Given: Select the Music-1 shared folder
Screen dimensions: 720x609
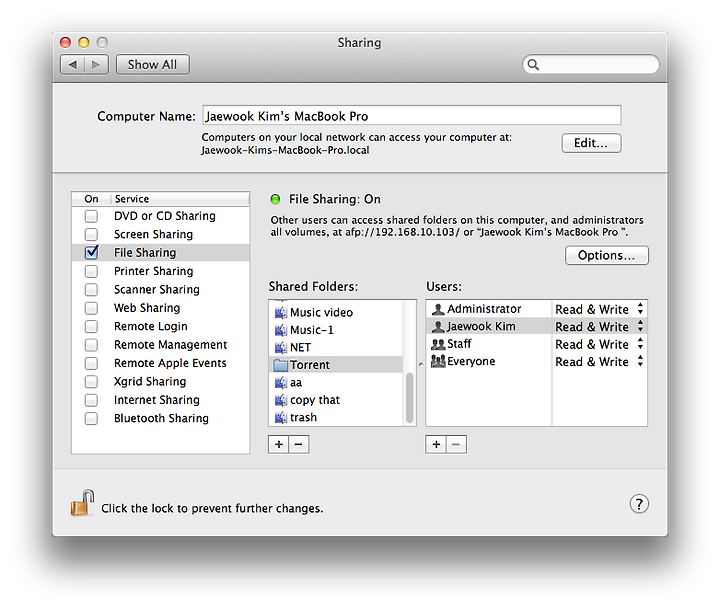Looking at the screenshot, I should coord(336,330).
